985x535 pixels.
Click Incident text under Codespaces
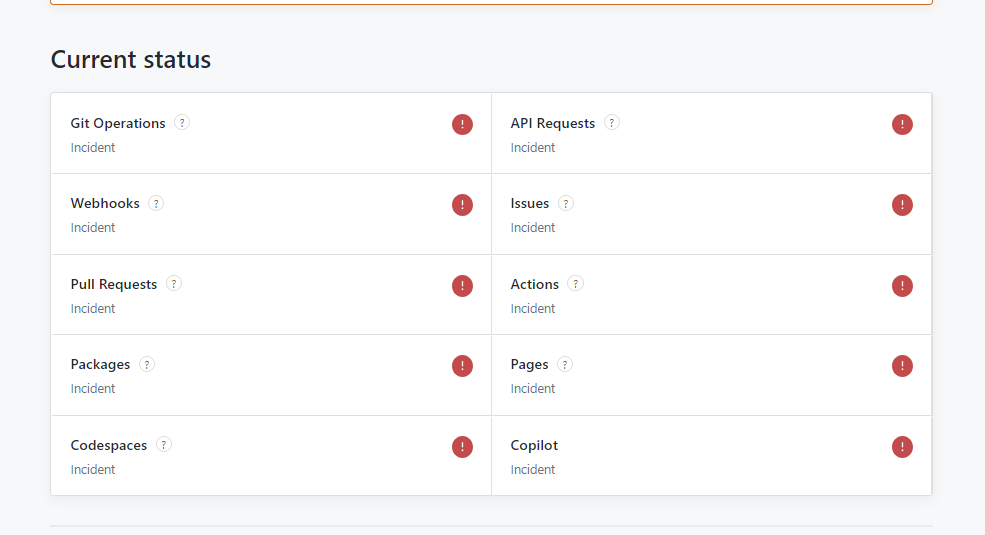(93, 470)
